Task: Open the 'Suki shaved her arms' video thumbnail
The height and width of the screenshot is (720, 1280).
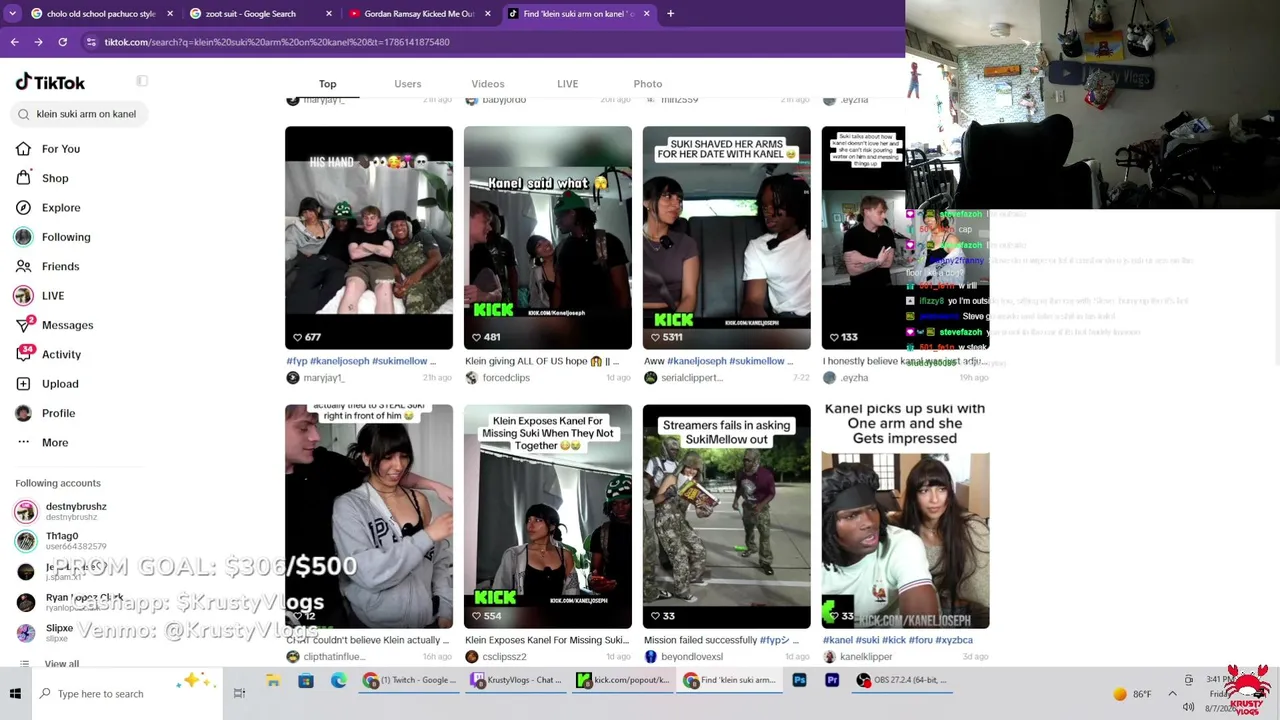Action: tap(727, 238)
